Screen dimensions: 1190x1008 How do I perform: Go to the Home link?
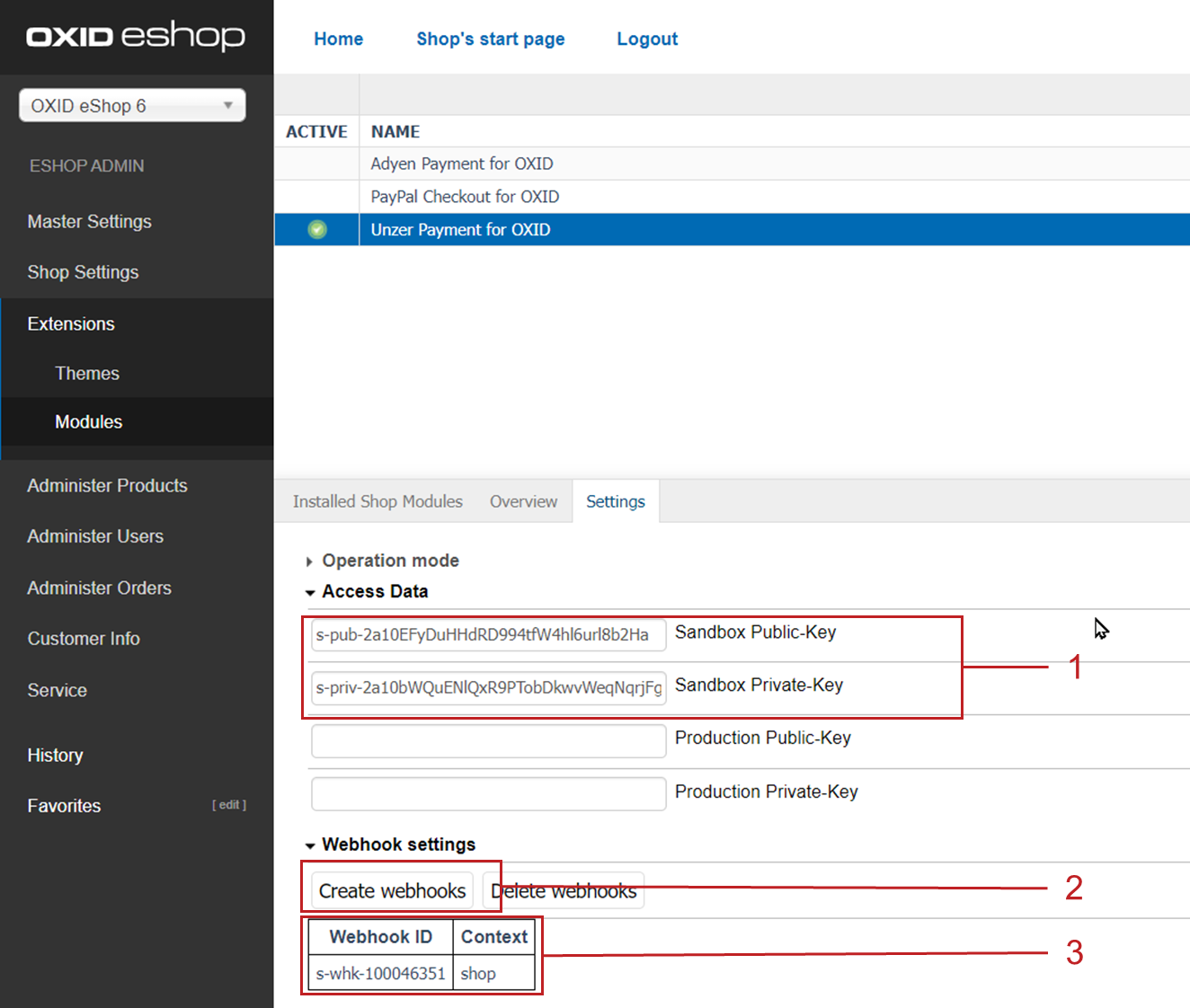coord(339,39)
